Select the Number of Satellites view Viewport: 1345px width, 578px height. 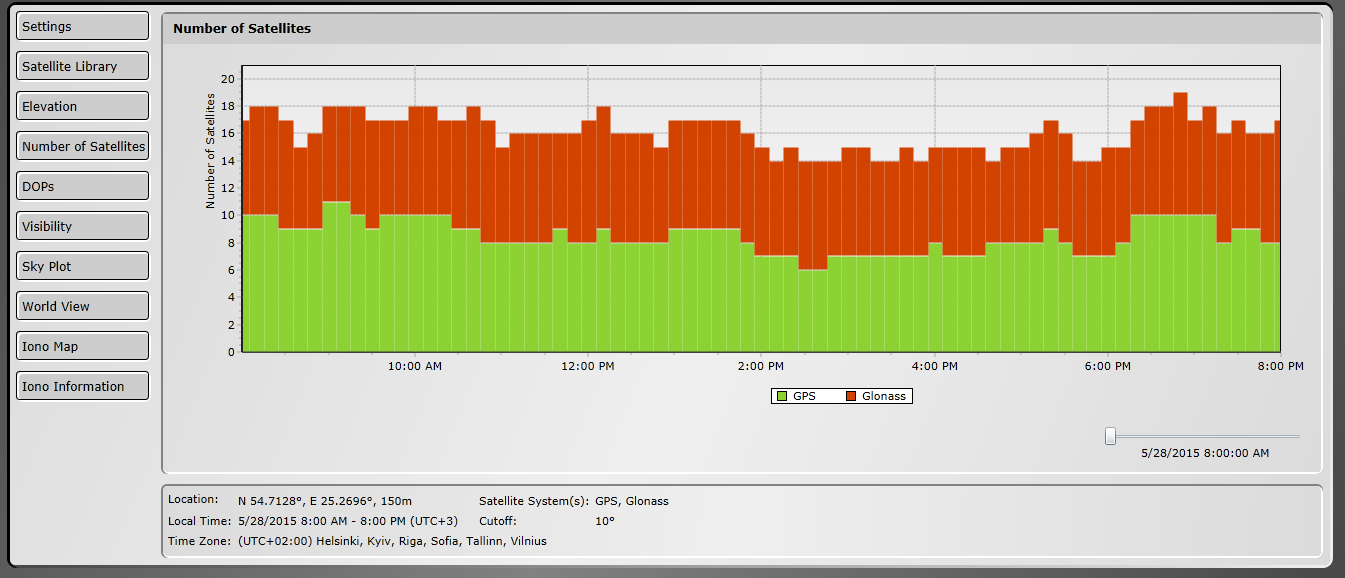click(83, 146)
